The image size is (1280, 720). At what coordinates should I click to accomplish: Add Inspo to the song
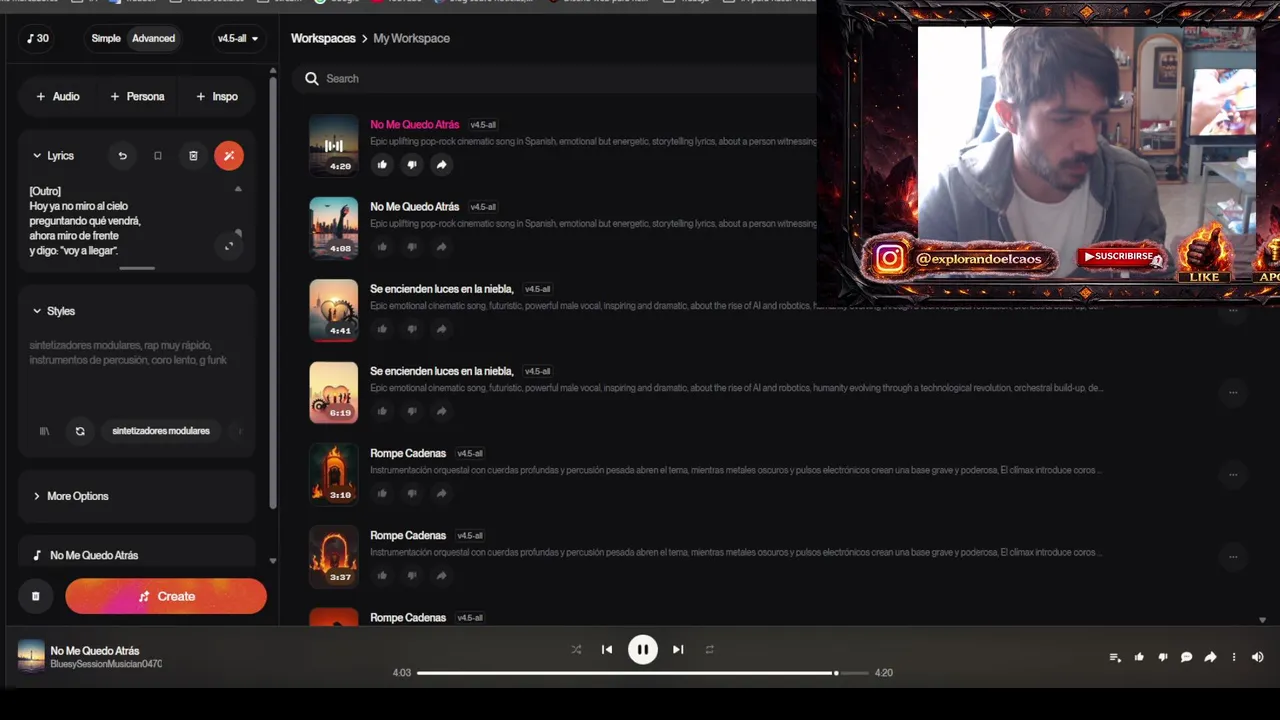[217, 96]
